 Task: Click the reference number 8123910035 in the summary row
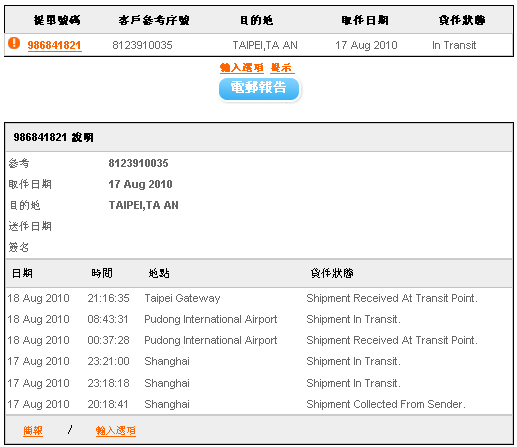[142, 45]
